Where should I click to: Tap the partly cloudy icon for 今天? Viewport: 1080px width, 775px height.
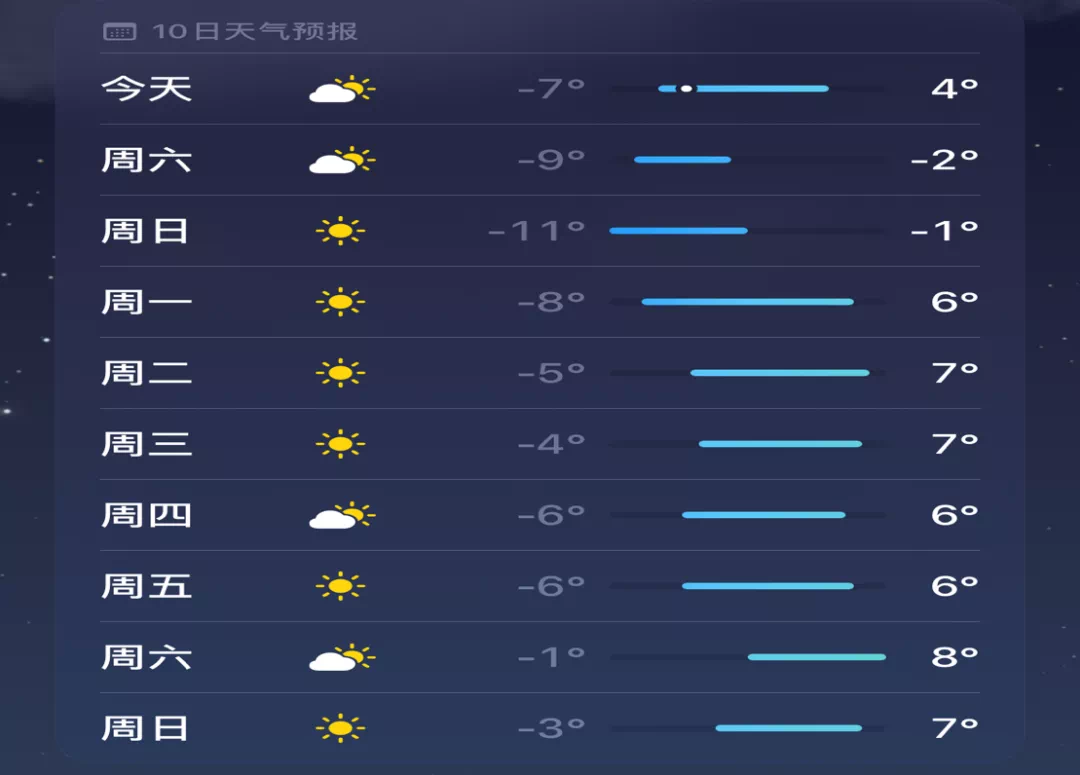(341, 90)
